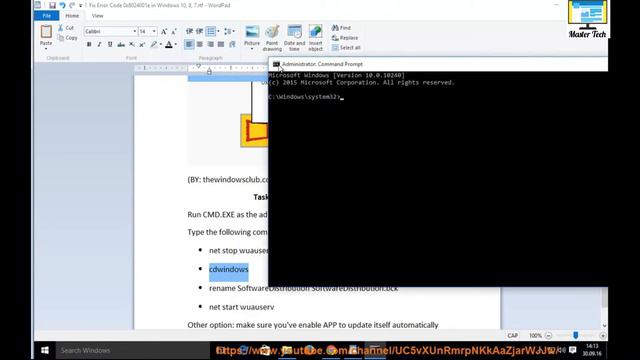Click the 'net start wuauserv' bullet line
This screenshot has height=360, width=640.
[242, 307]
